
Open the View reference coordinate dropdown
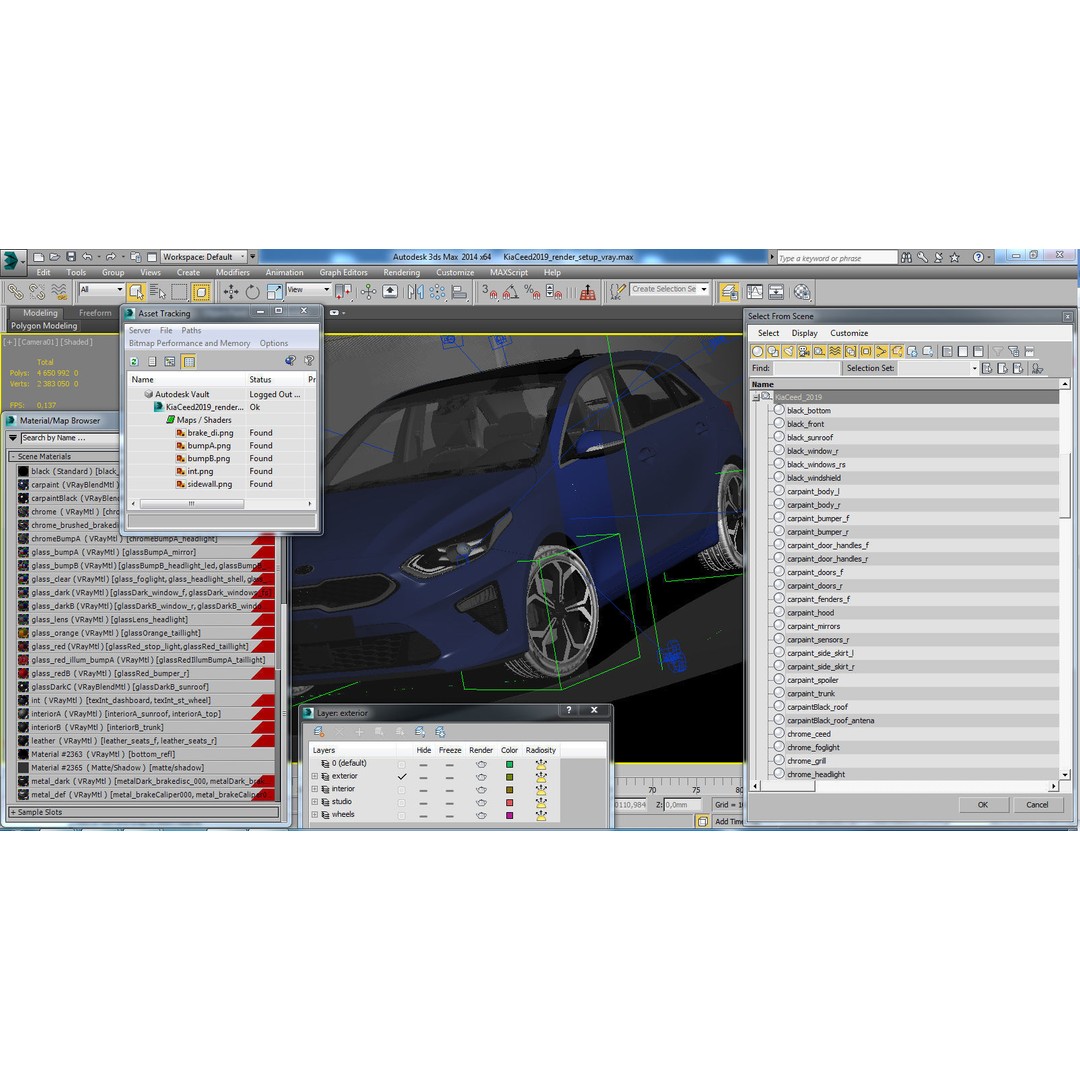tap(309, 289)
